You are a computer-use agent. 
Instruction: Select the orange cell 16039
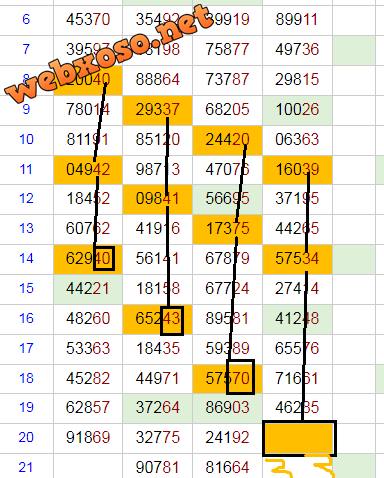[x=297, y=169]
